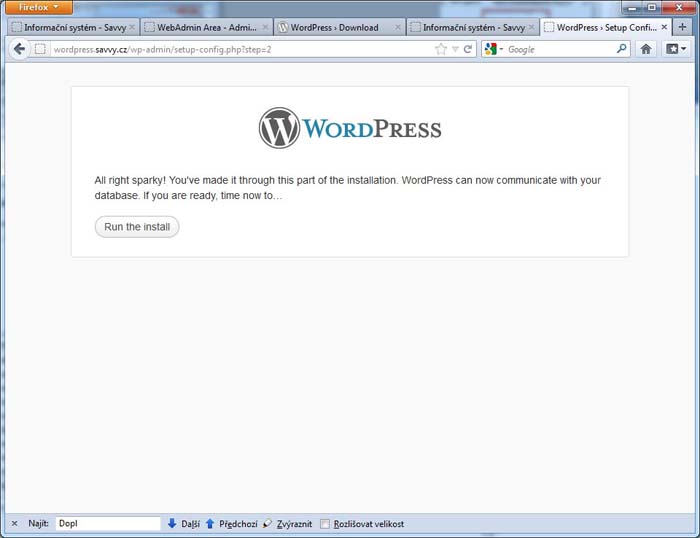Switch to the WebAdmin Area tab
Screen dimensions: 700x538
click(206, 28)
